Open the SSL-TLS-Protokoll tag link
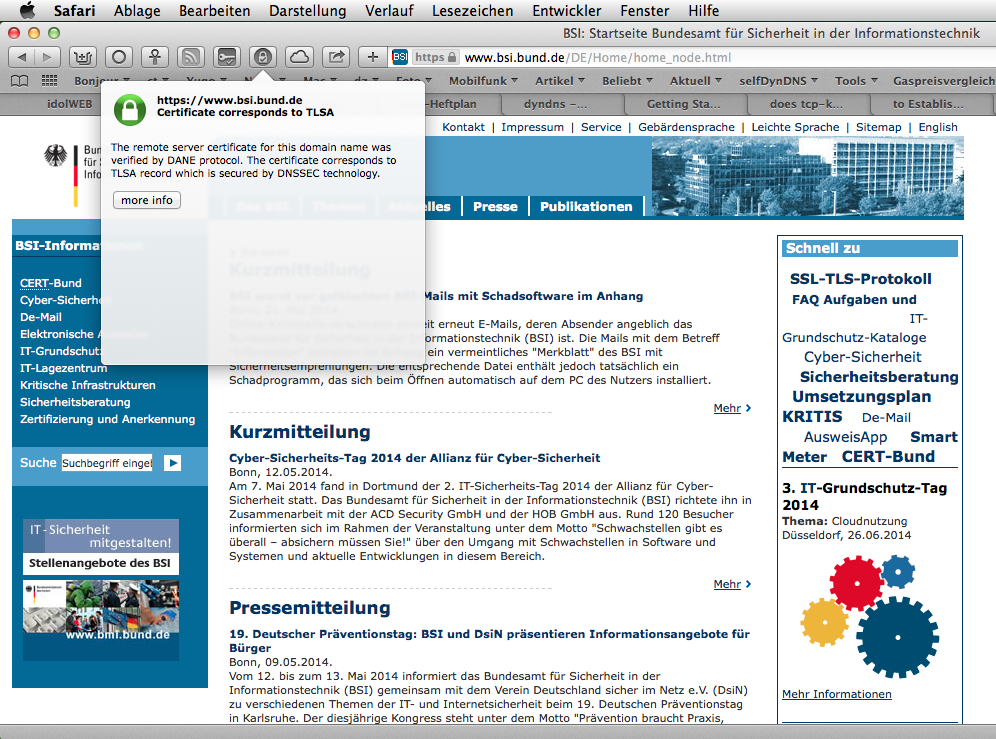This screenshot has height=739, width=996. (x=860, y=278)
